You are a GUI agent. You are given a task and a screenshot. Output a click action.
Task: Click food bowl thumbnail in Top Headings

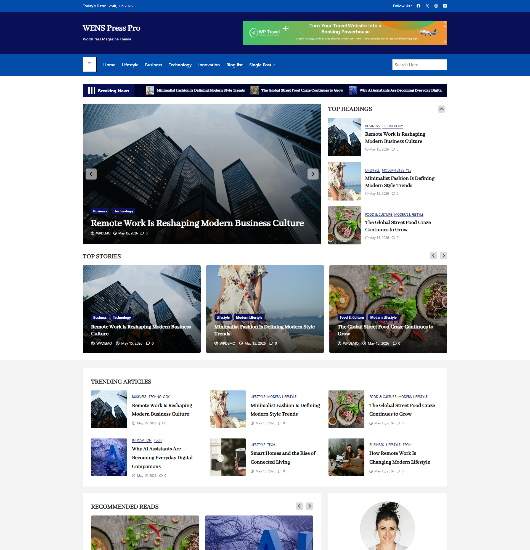344,225
